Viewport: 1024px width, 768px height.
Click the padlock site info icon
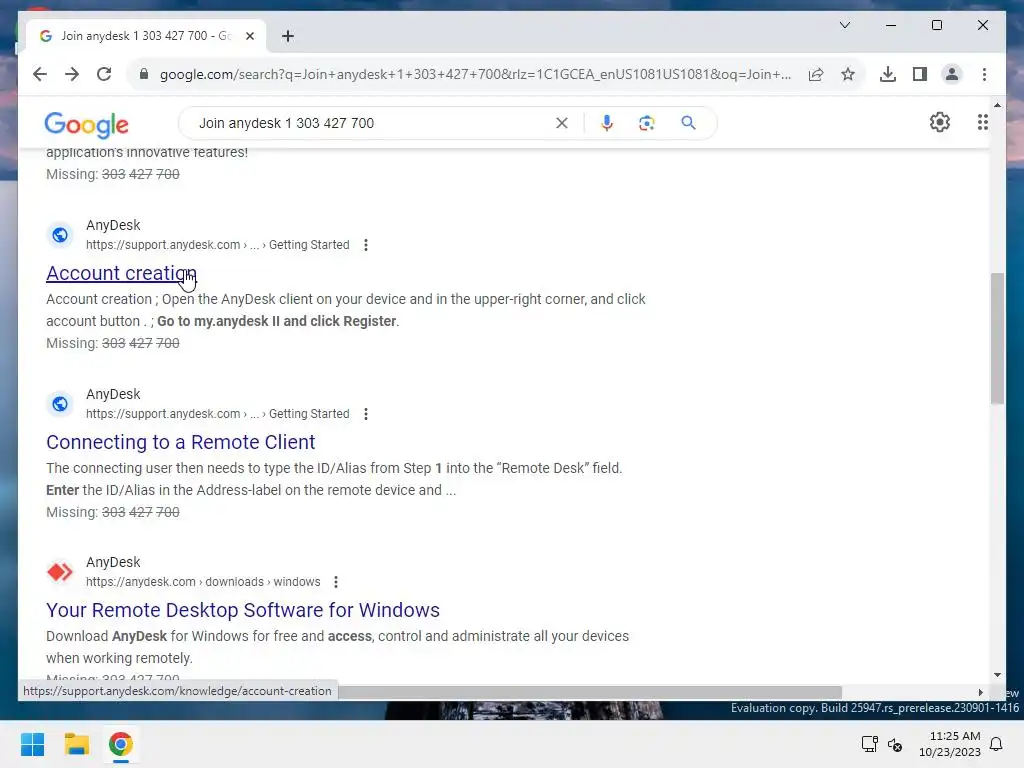(144, 74)
